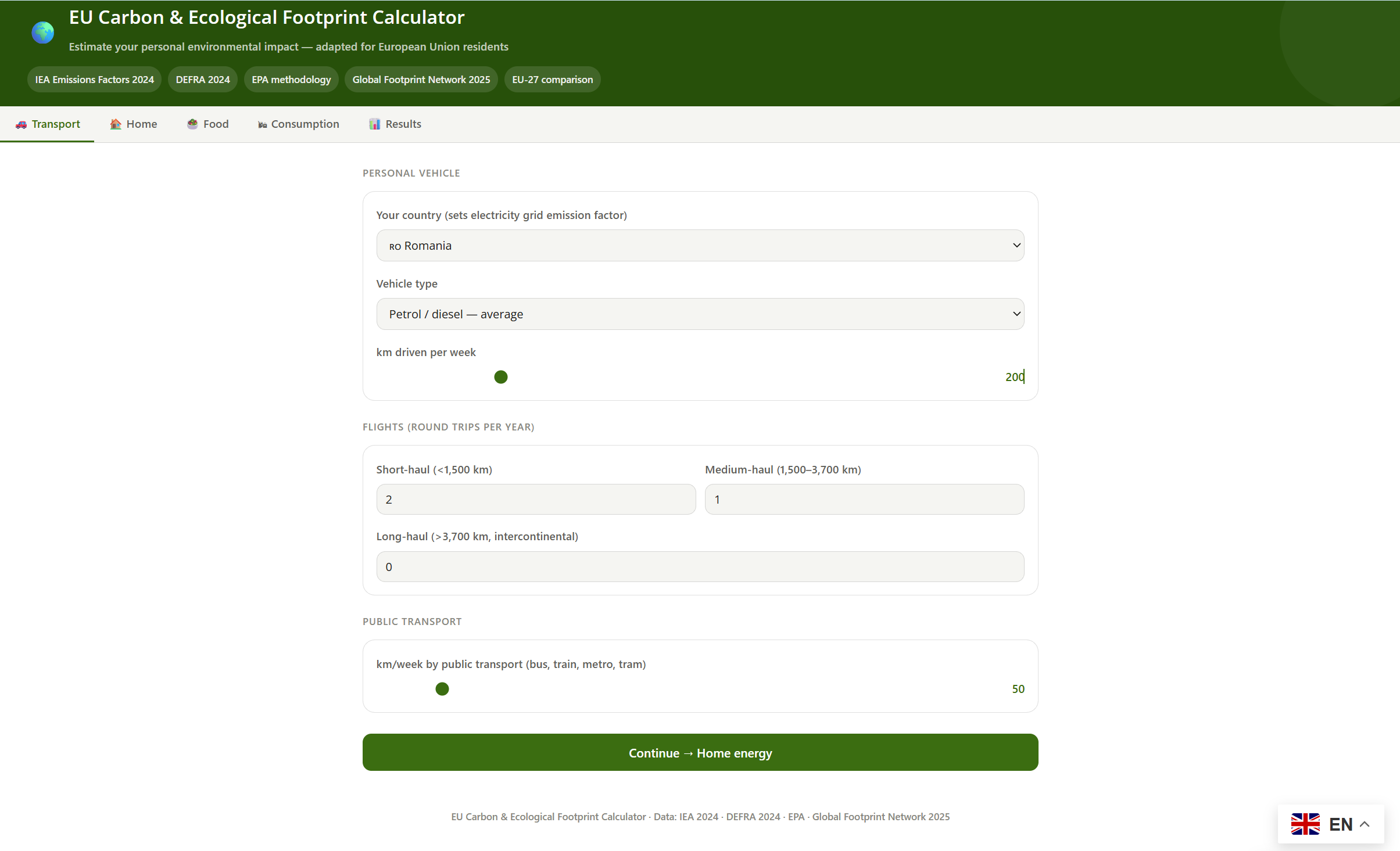The width and height of the screenshot is (1400, 851).
Task: Click the 'Estimate your personal environmental impact' subtitle
Action: (x=289, y=46)
